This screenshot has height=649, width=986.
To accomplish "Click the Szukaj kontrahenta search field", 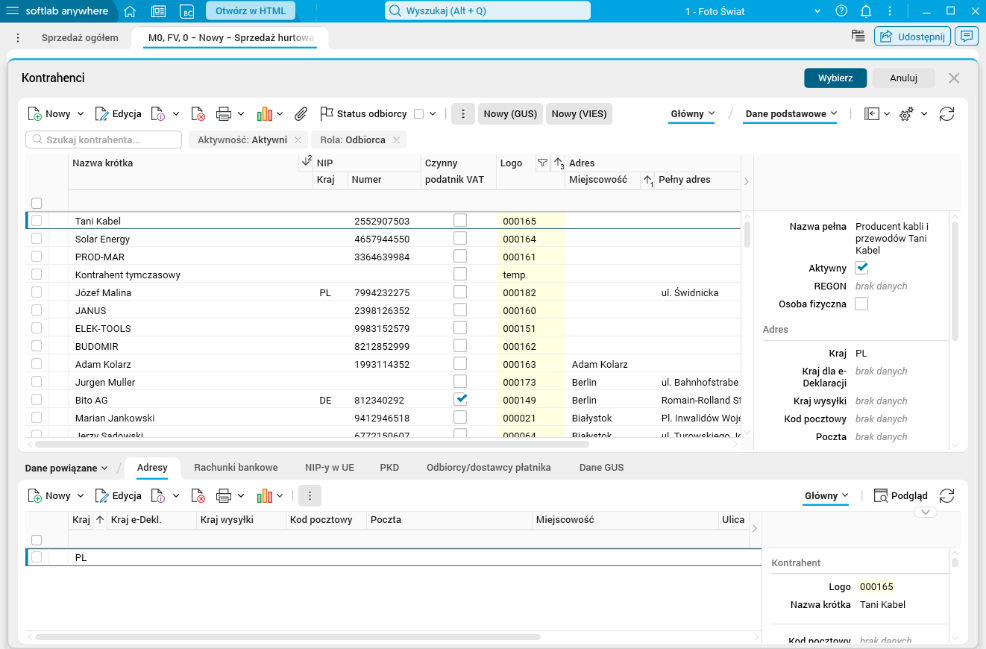I will coord(104,140).
